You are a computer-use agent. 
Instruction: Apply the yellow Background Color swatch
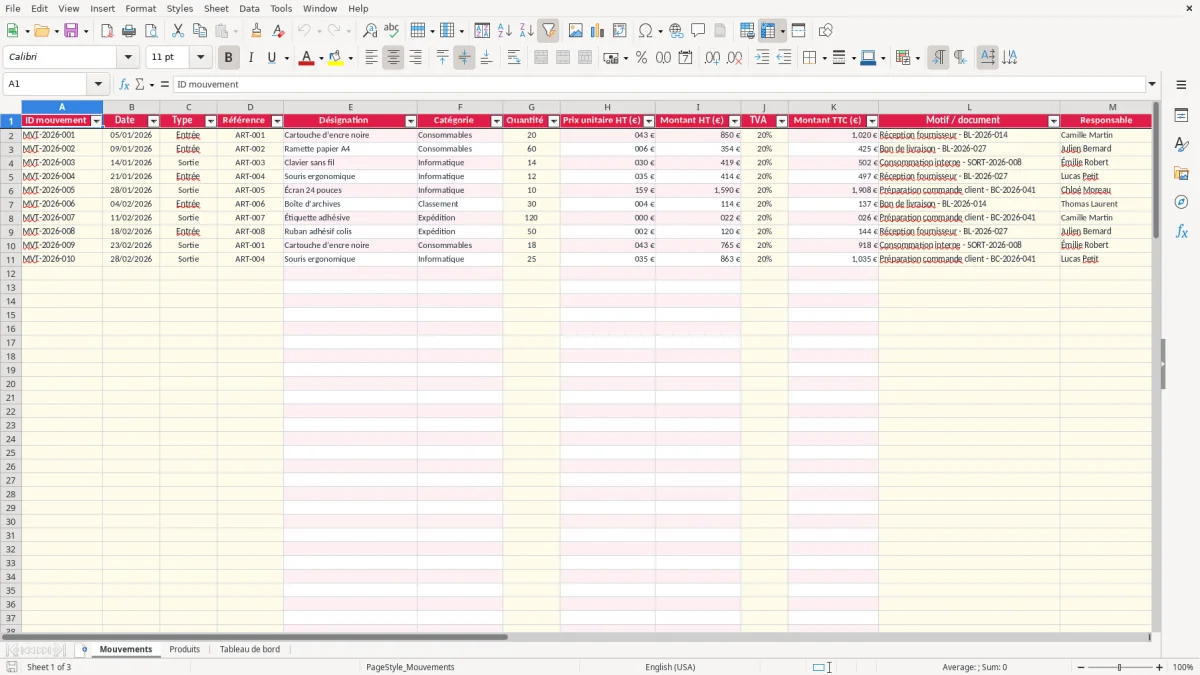point(335,58)
